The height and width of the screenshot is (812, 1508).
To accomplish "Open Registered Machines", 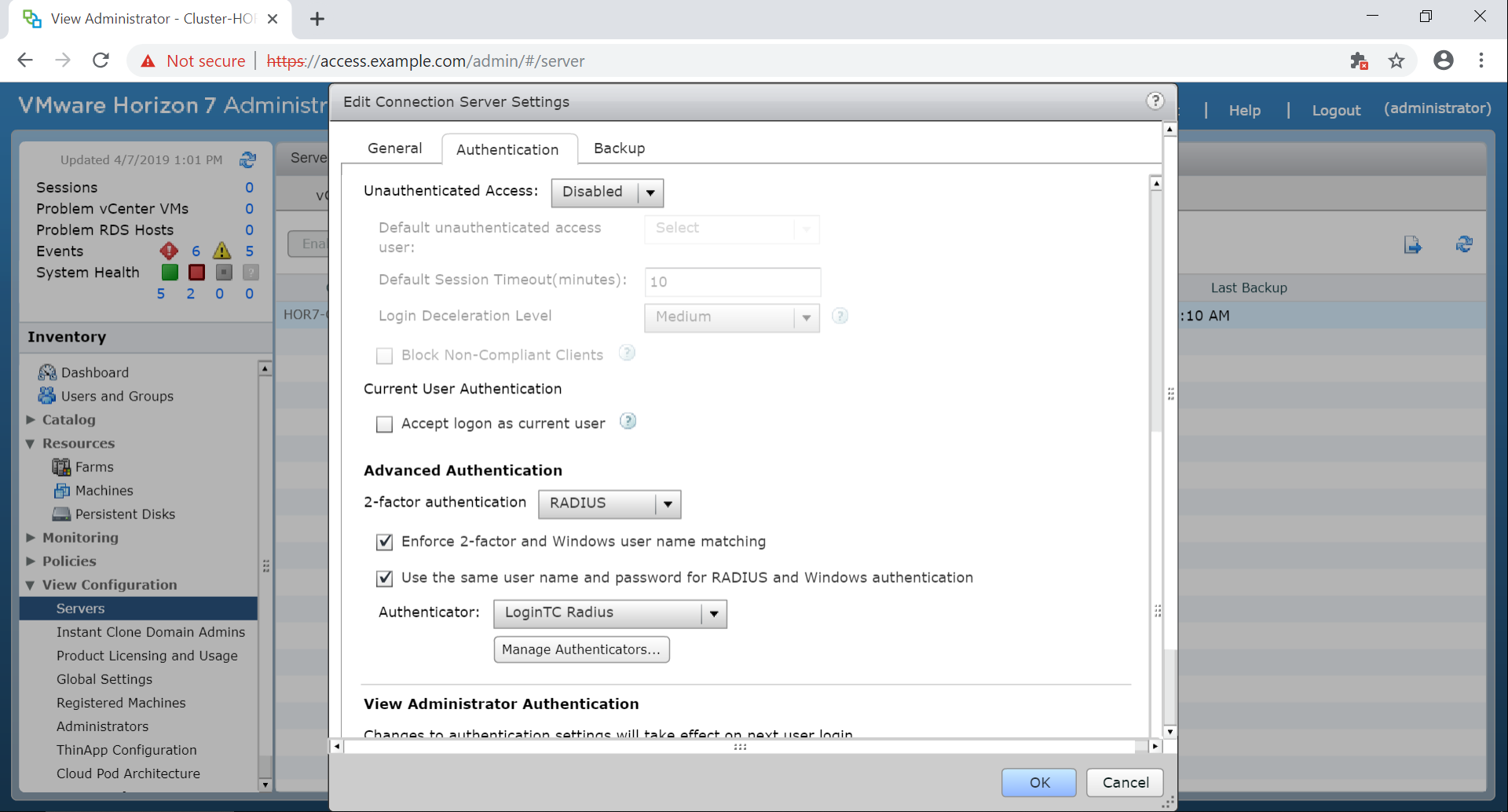I will click(121, 702).
